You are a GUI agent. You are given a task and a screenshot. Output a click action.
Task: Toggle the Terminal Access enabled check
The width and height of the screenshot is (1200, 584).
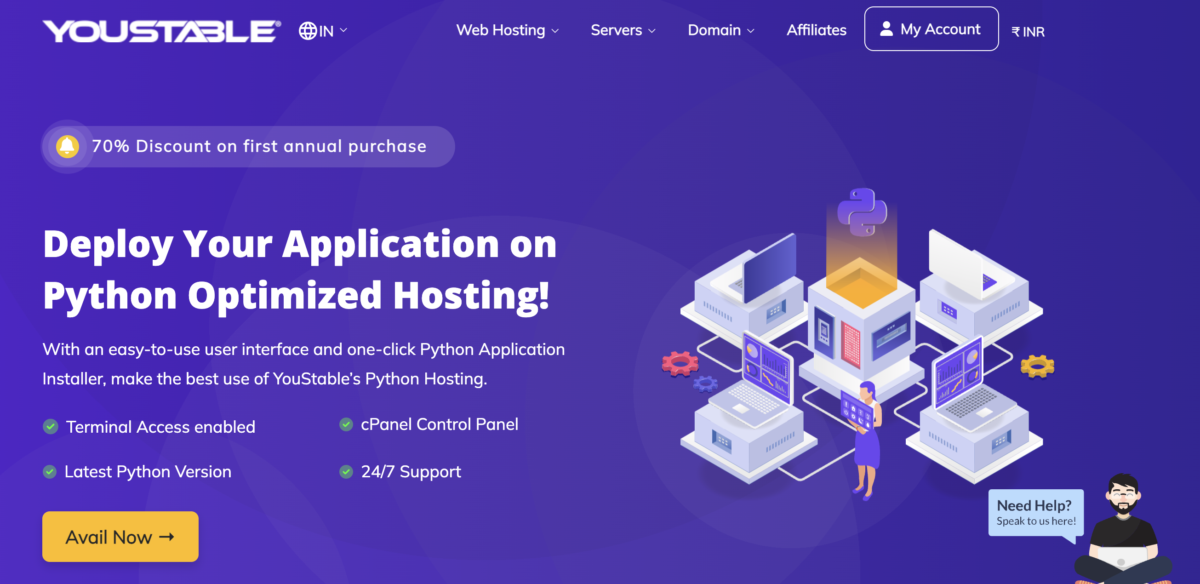pos(50,425)
